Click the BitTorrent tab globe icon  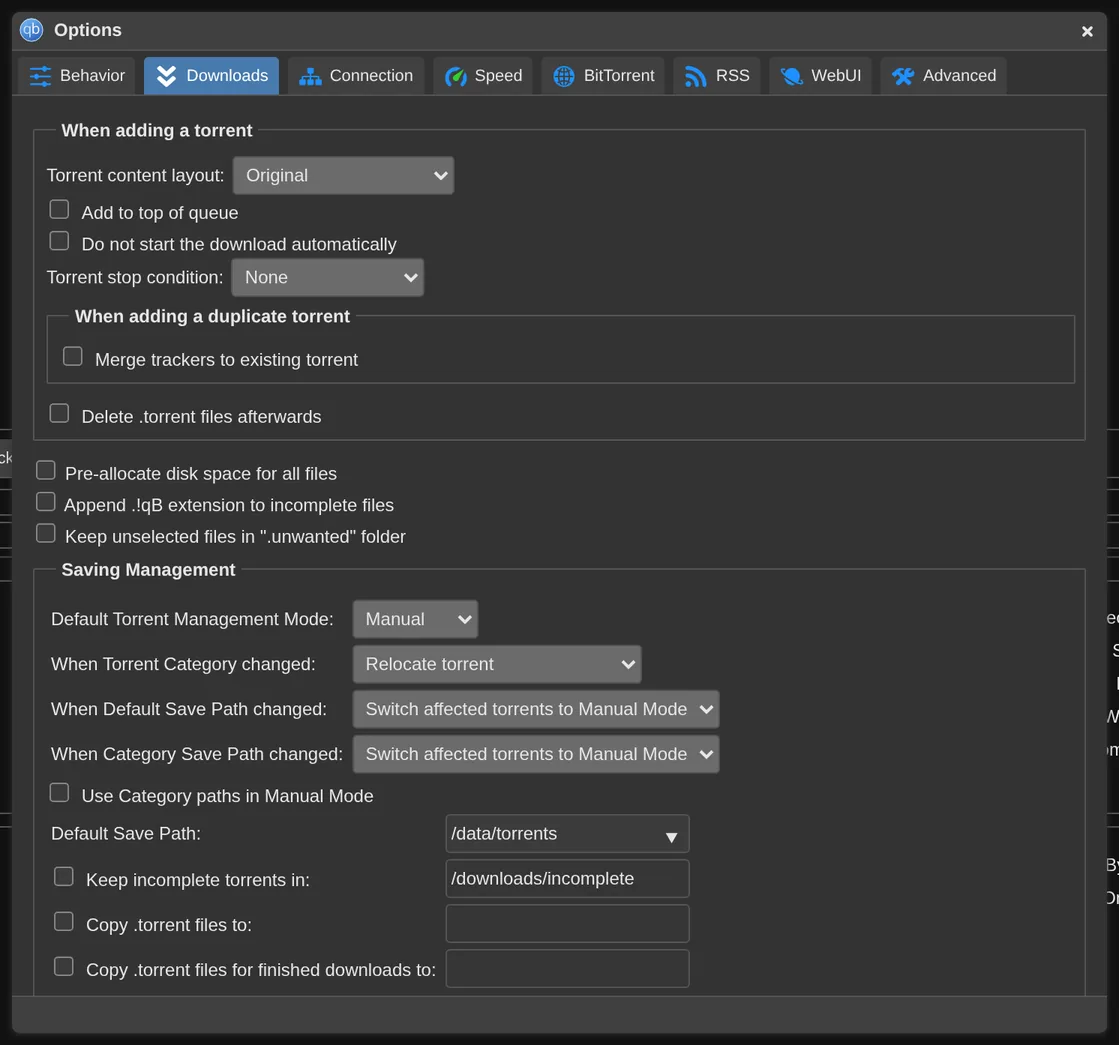(564, 76)
